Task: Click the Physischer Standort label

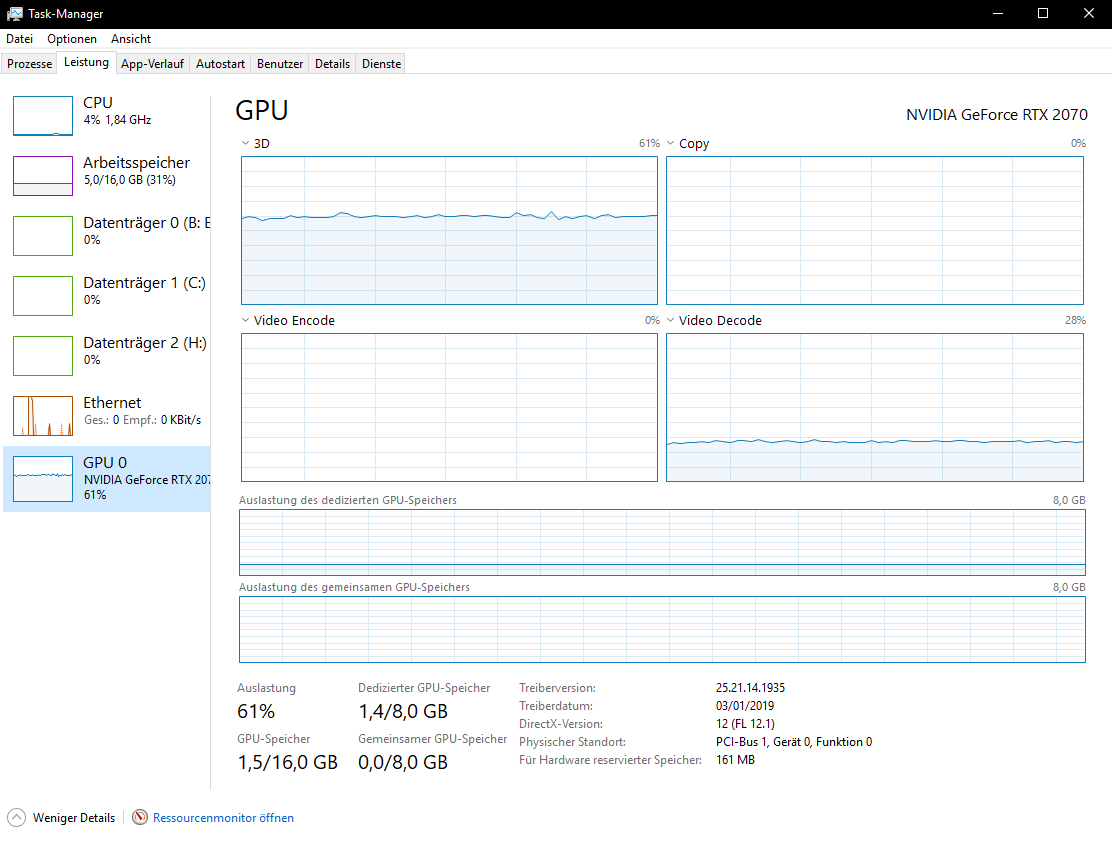Action: click(x=572, y=742)
